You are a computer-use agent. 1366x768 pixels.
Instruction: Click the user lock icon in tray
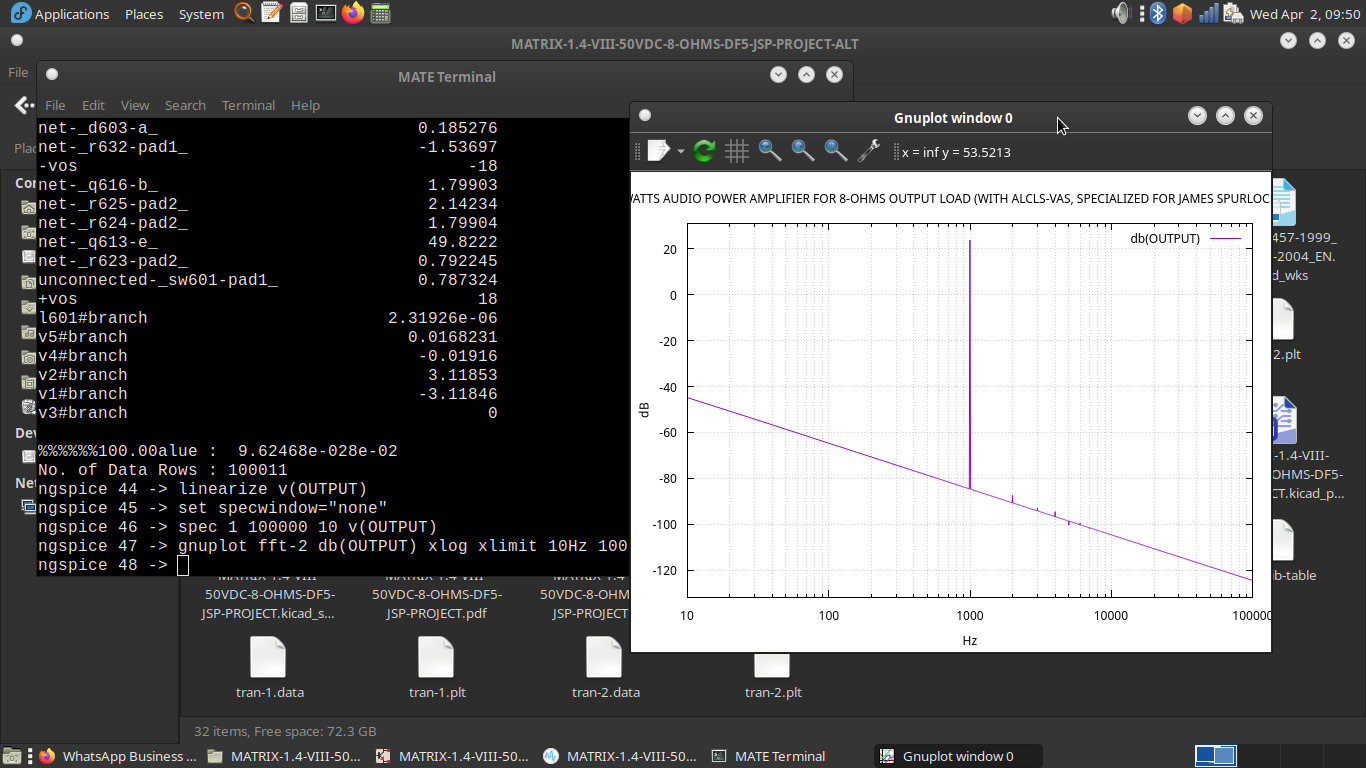1234,13
